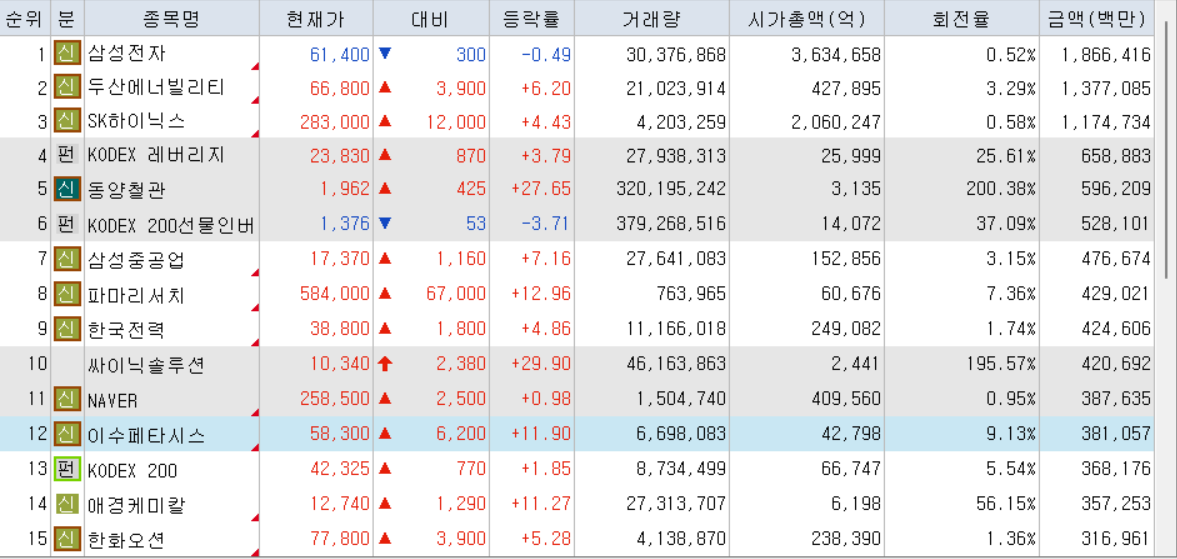Select stock name 한국전력
Viewport: 1177px width, 559px height.
[x=124, y=329]
